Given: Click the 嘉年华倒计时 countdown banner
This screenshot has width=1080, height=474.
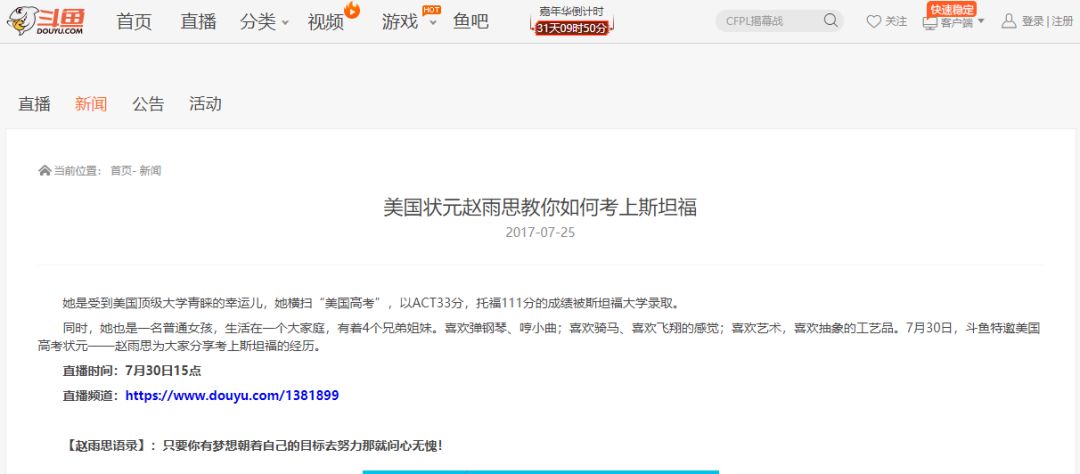Looking at the screenshot, I should (x=572, y=20).
